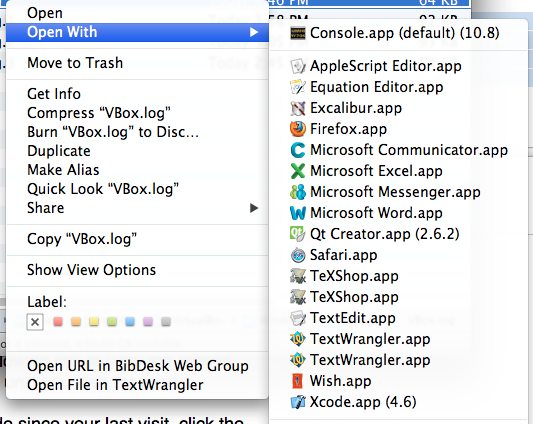Screen dimensions: 533x424
Task: Apply the red label color
Action: [58, 321]
